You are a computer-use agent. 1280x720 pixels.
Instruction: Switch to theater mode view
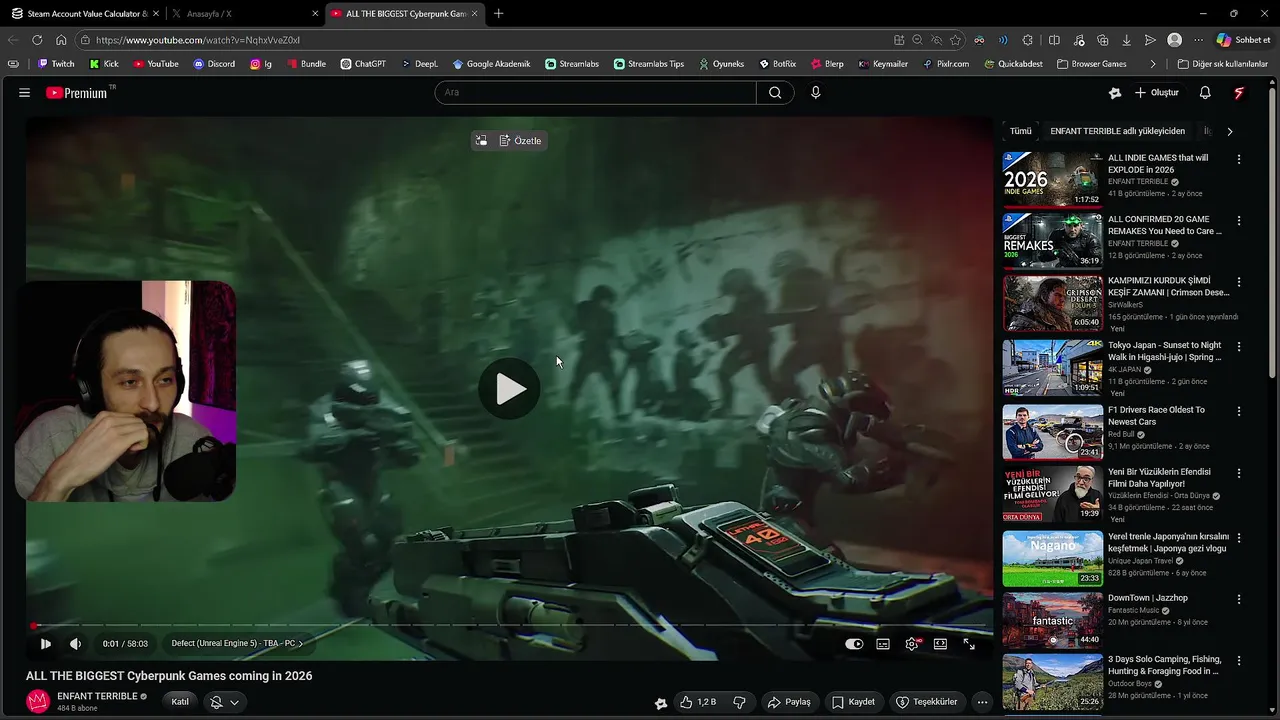940,644
